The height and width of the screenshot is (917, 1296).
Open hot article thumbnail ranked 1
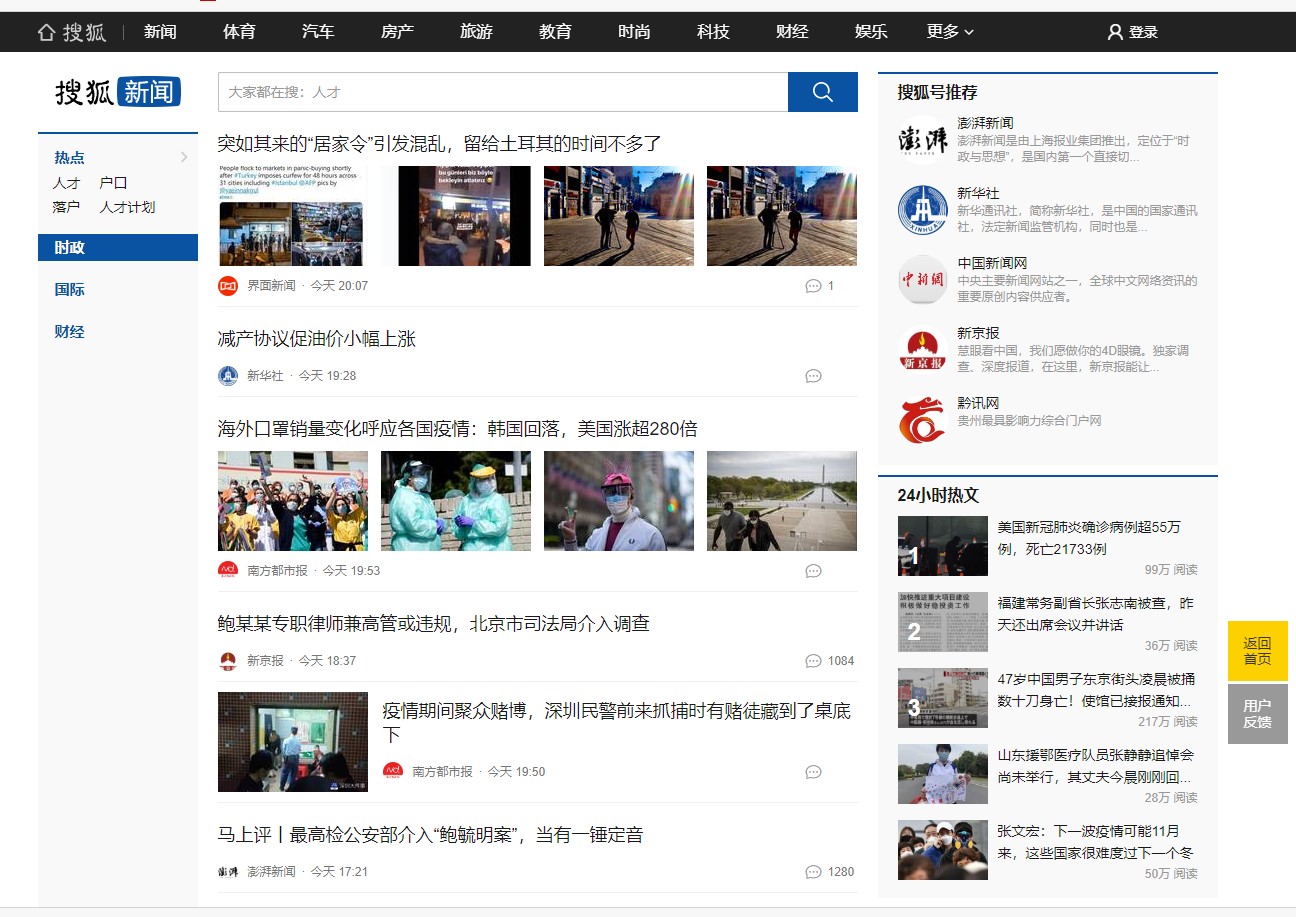click(x=943, y=546)
